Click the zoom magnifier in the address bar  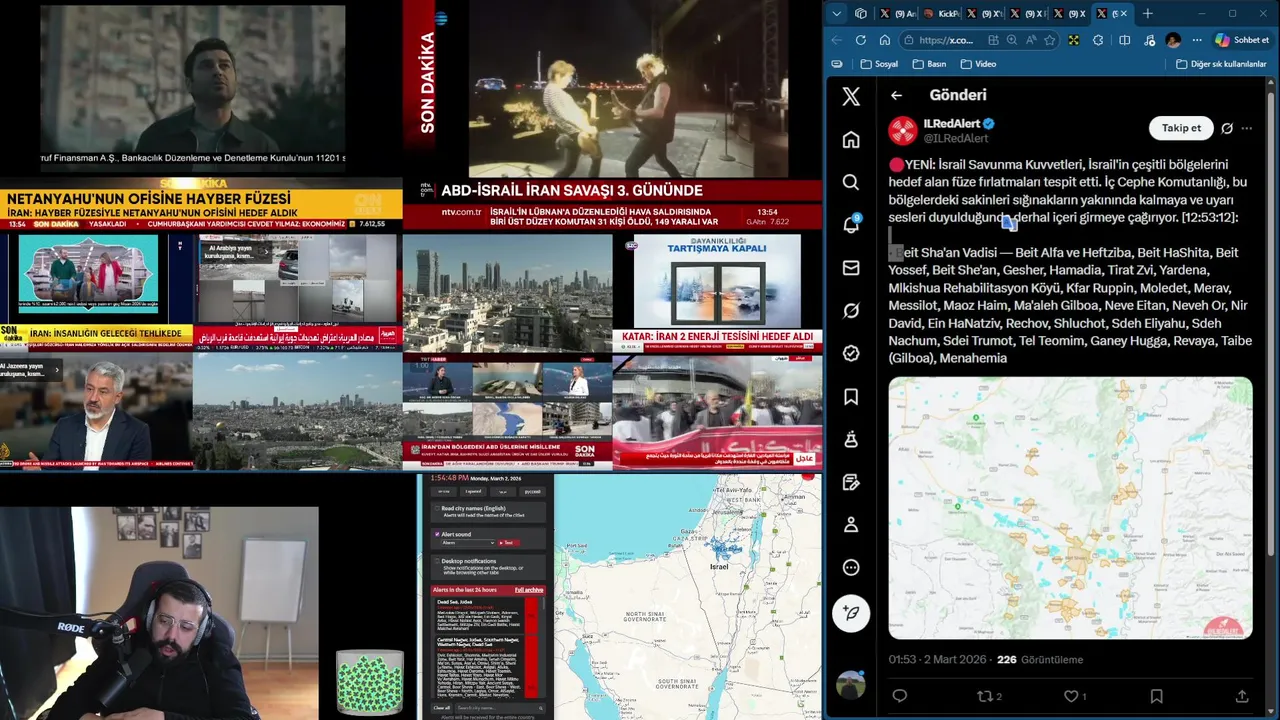[x=1012, y=40]
